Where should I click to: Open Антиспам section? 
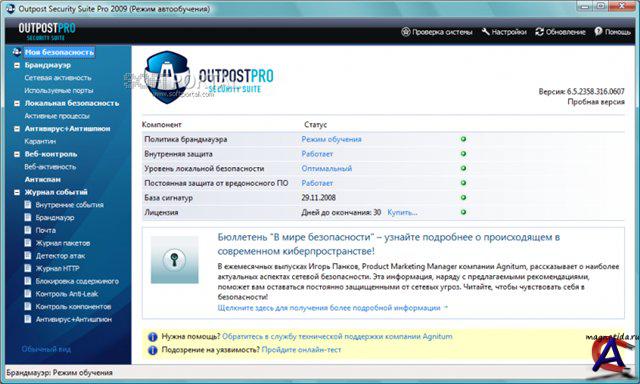(x=42, y=179)
